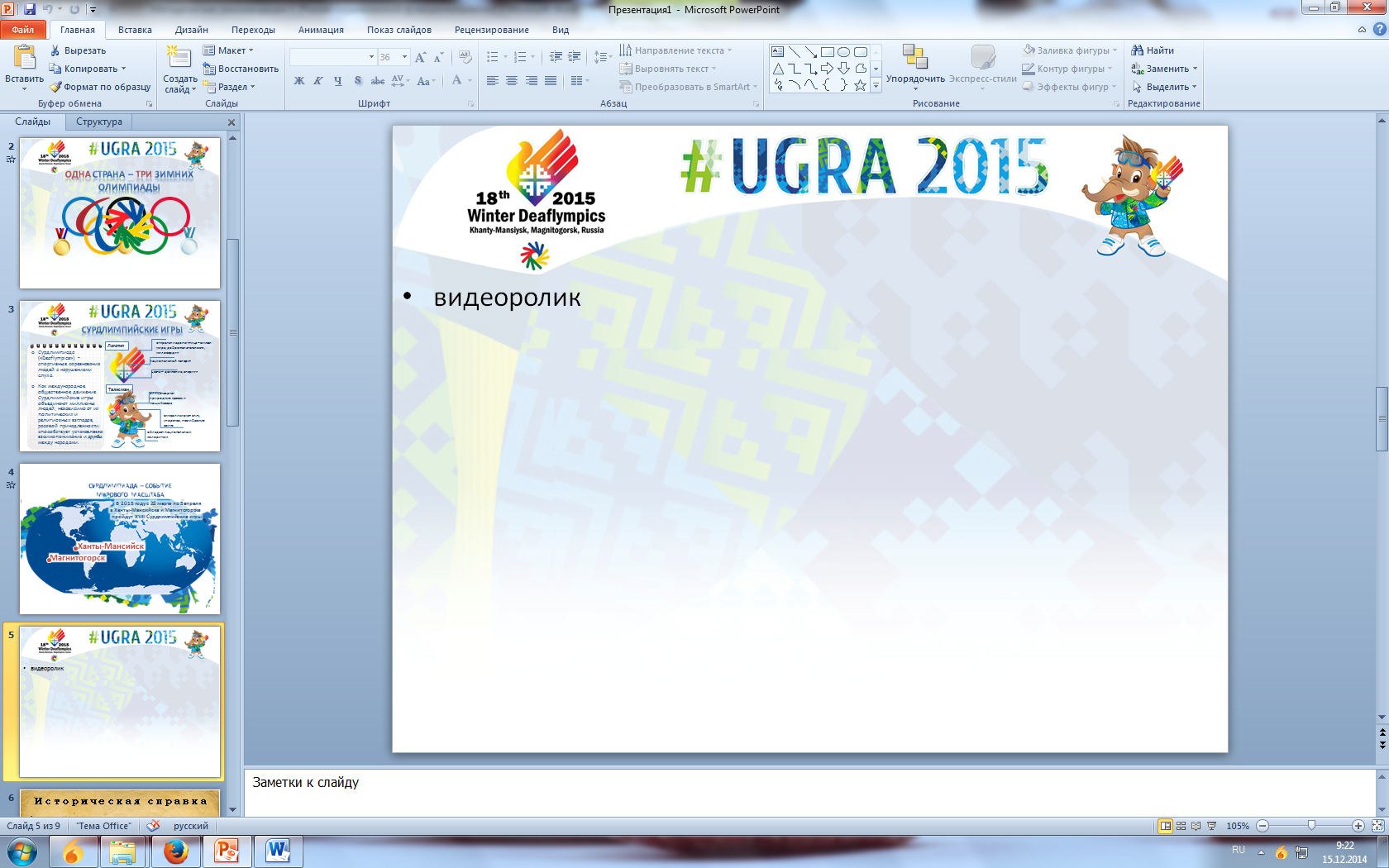Click the zoom in plus button
Viewport: 1389px width, 868px height.
tap(1358, 826)
